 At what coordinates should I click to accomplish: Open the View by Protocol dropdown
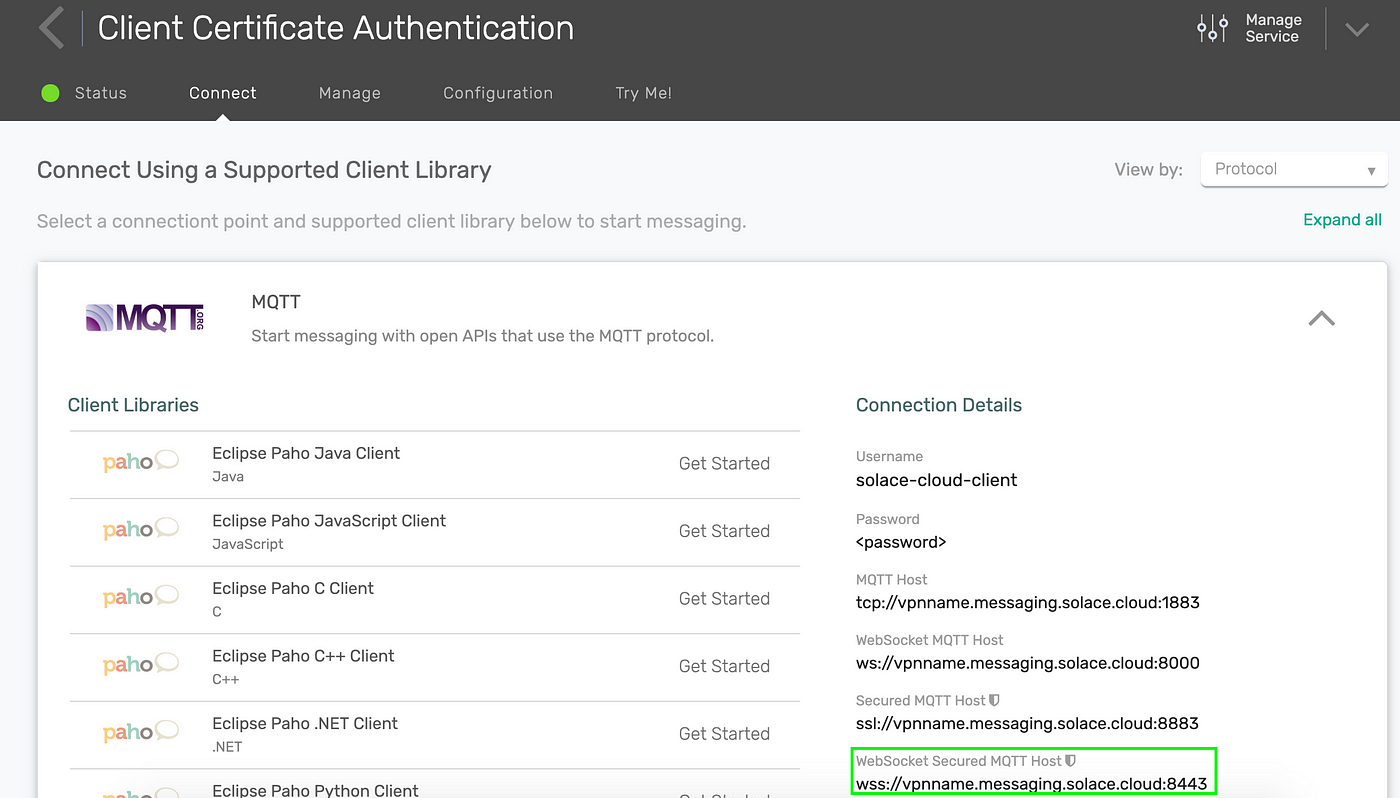pos(1294,169)
